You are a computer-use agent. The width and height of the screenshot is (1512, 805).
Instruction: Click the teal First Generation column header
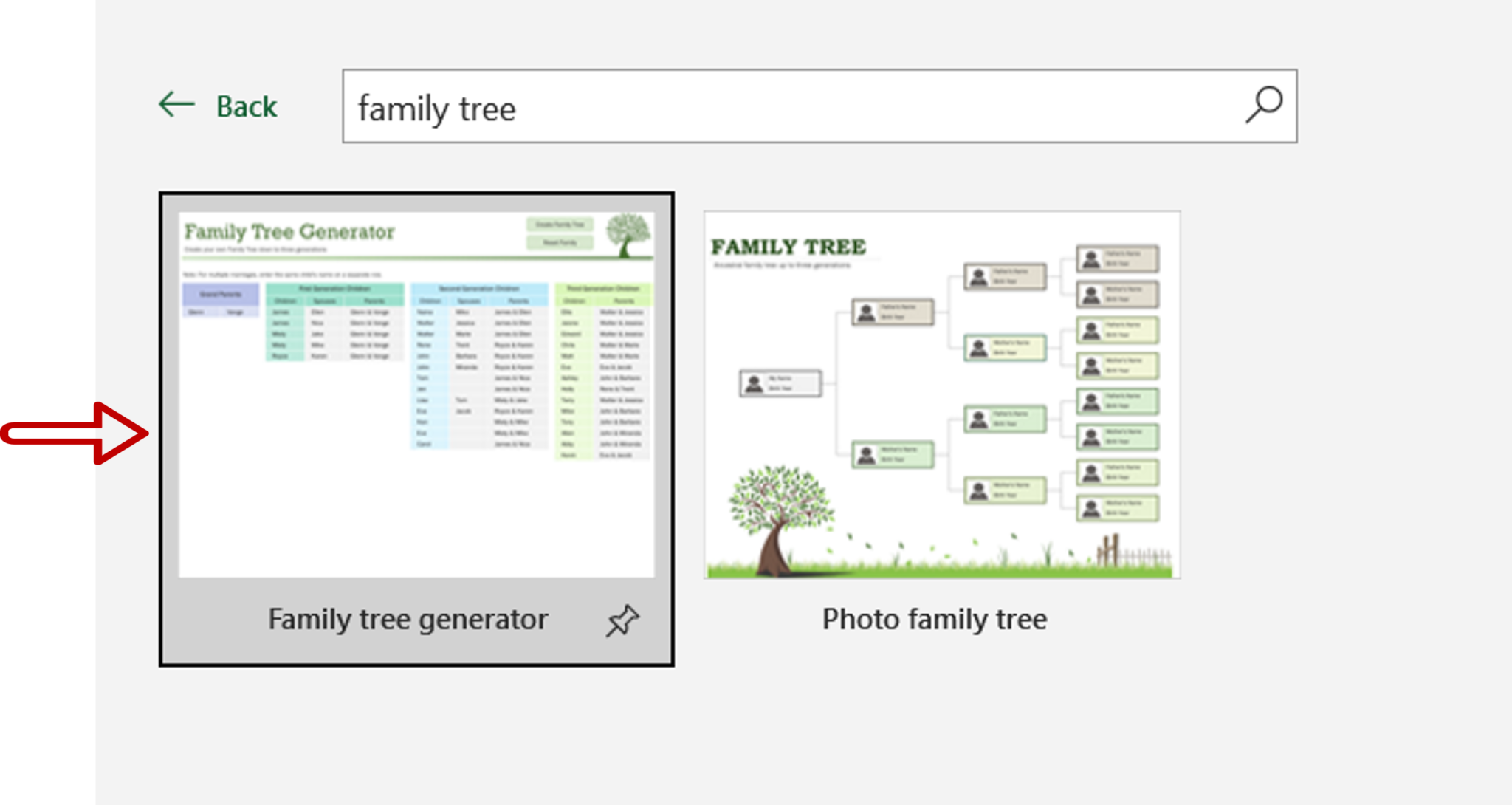coord(334,289)
